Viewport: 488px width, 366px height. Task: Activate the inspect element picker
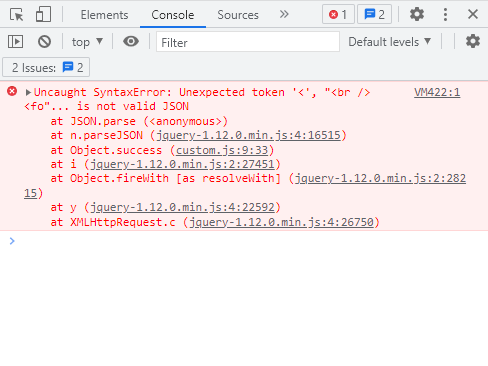(x=16, y=15)
